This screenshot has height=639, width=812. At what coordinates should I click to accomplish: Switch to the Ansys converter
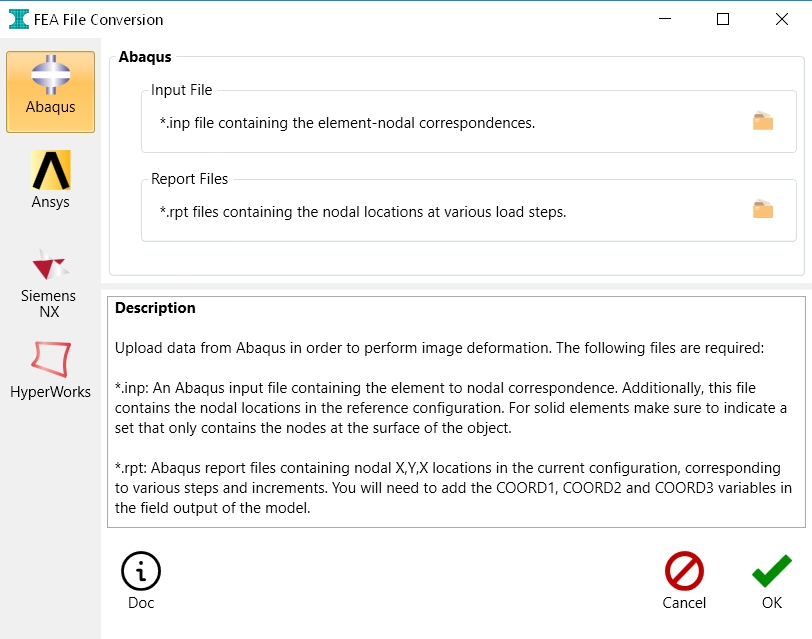50,180
